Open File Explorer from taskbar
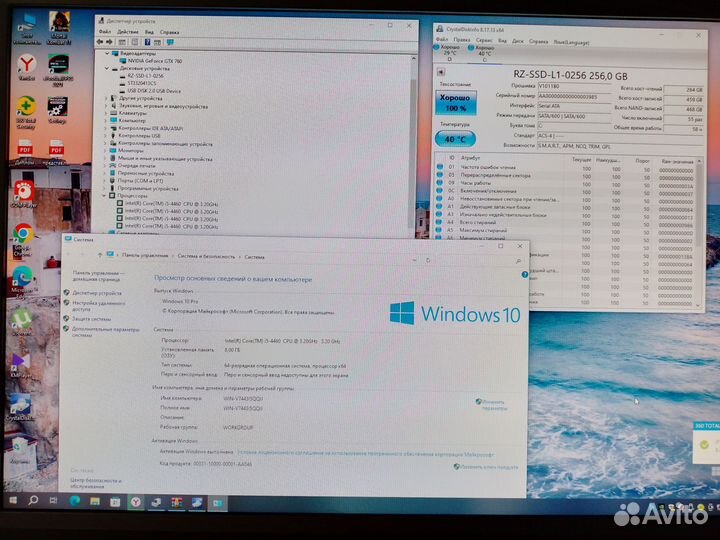This screenshot has width=720, height=540. point(95,501)
